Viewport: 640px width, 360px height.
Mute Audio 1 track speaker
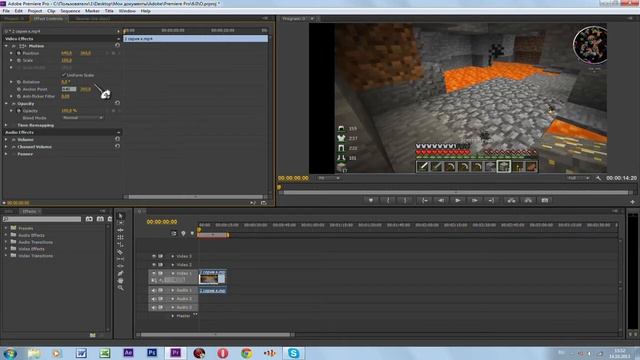click(x=154, y=291)
